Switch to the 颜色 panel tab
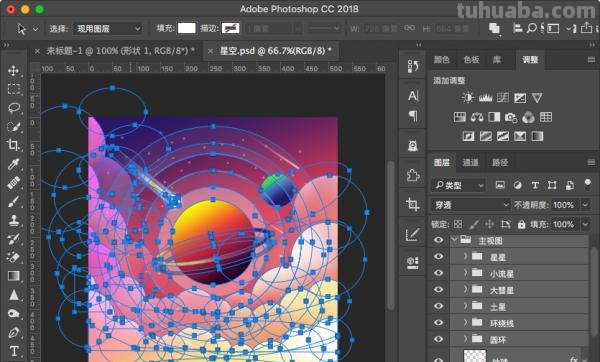 [x=441, y=60]
